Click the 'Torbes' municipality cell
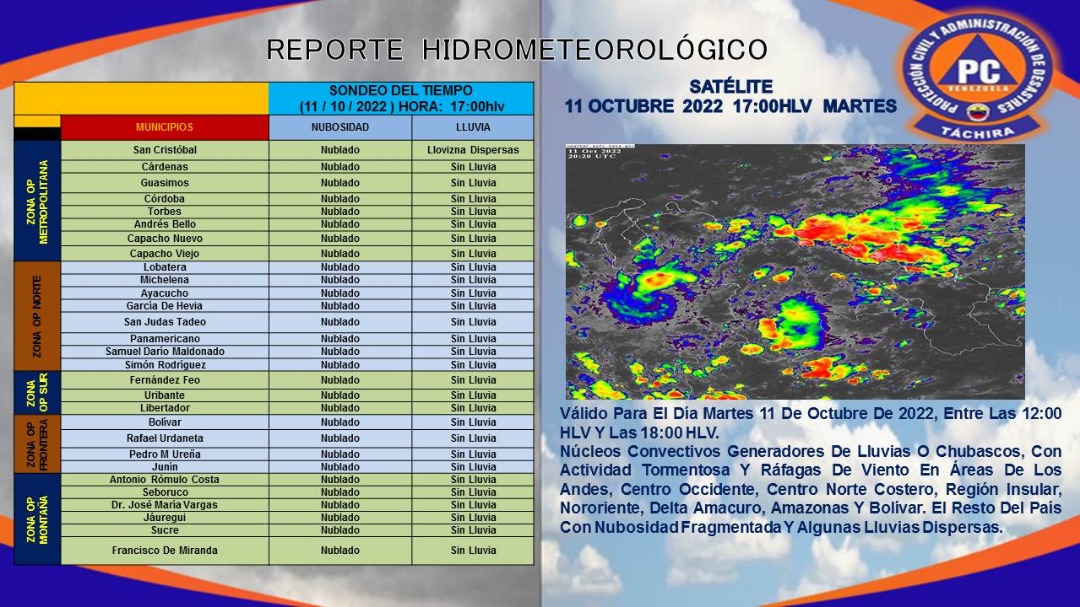Screen dimensions: 1080x607 pyautogui.click(x=165, y=212)
